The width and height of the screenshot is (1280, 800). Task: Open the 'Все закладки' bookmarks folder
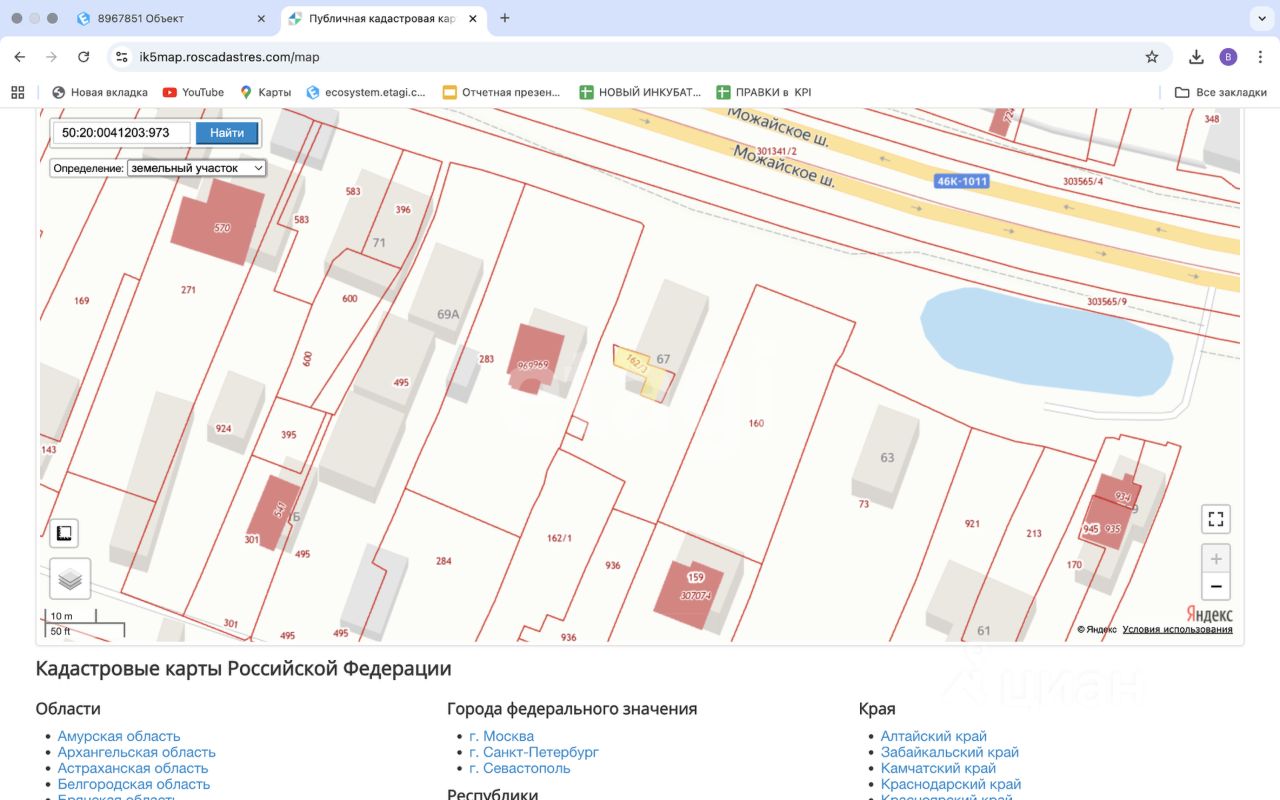tap(1221, 92)
